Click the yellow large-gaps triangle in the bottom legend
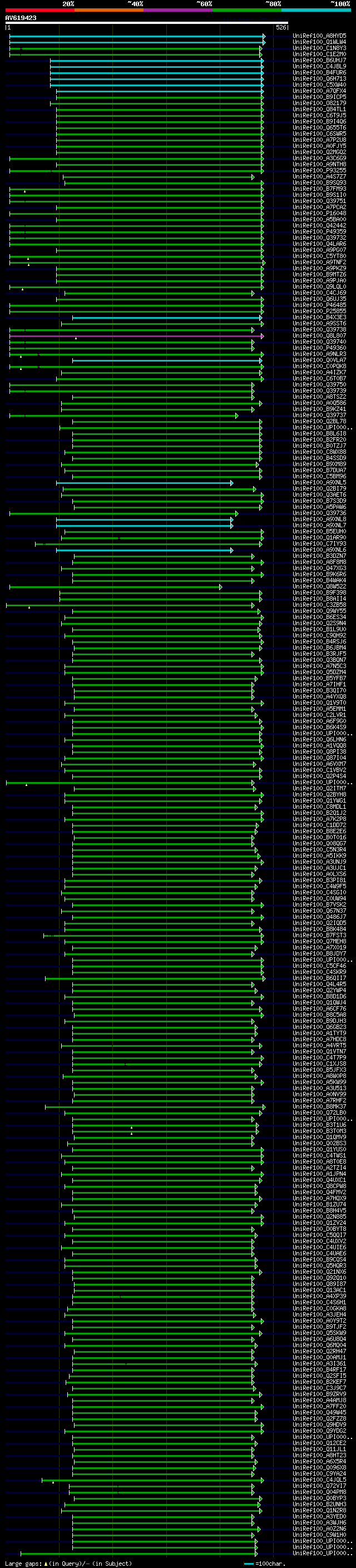The height and width of the screenshot is (1568, 356). pos(46,1564)
